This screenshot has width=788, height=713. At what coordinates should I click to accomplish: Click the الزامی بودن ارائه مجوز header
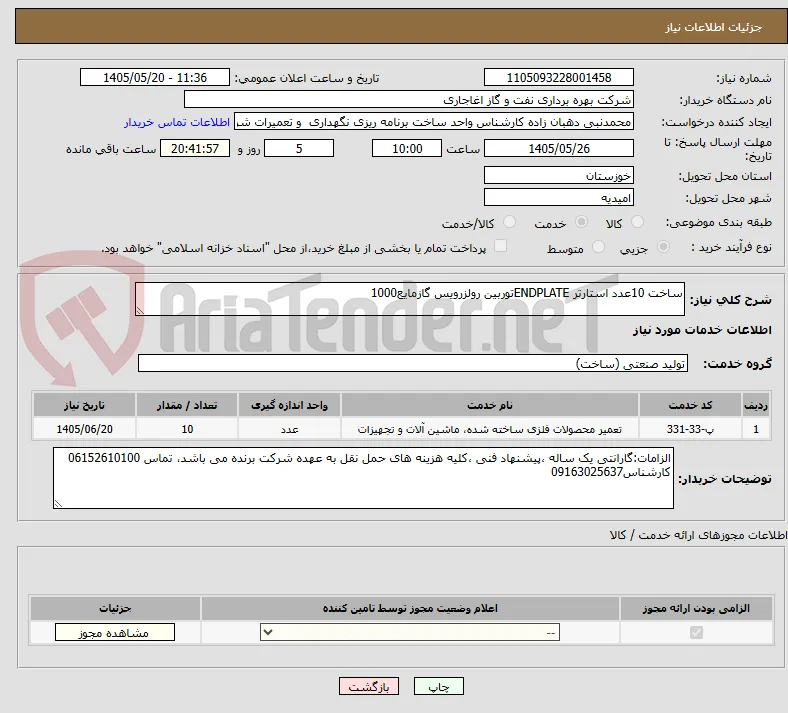696,608
